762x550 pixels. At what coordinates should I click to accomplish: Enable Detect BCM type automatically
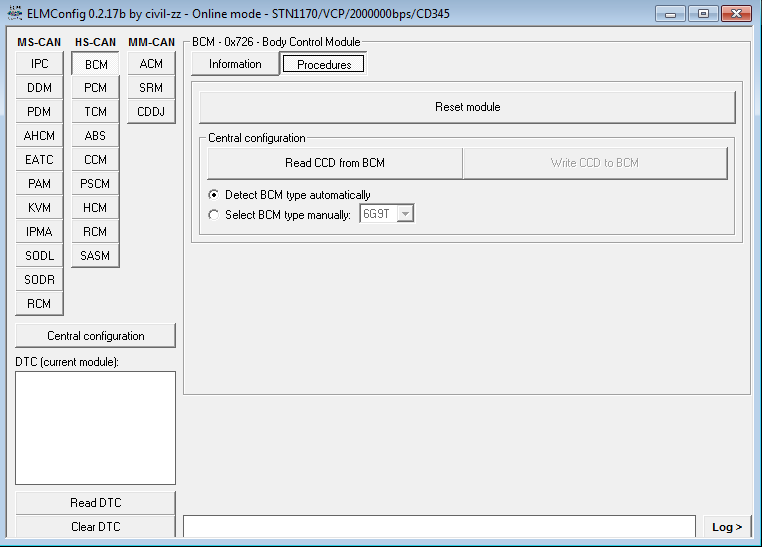(x=290, y=195)
